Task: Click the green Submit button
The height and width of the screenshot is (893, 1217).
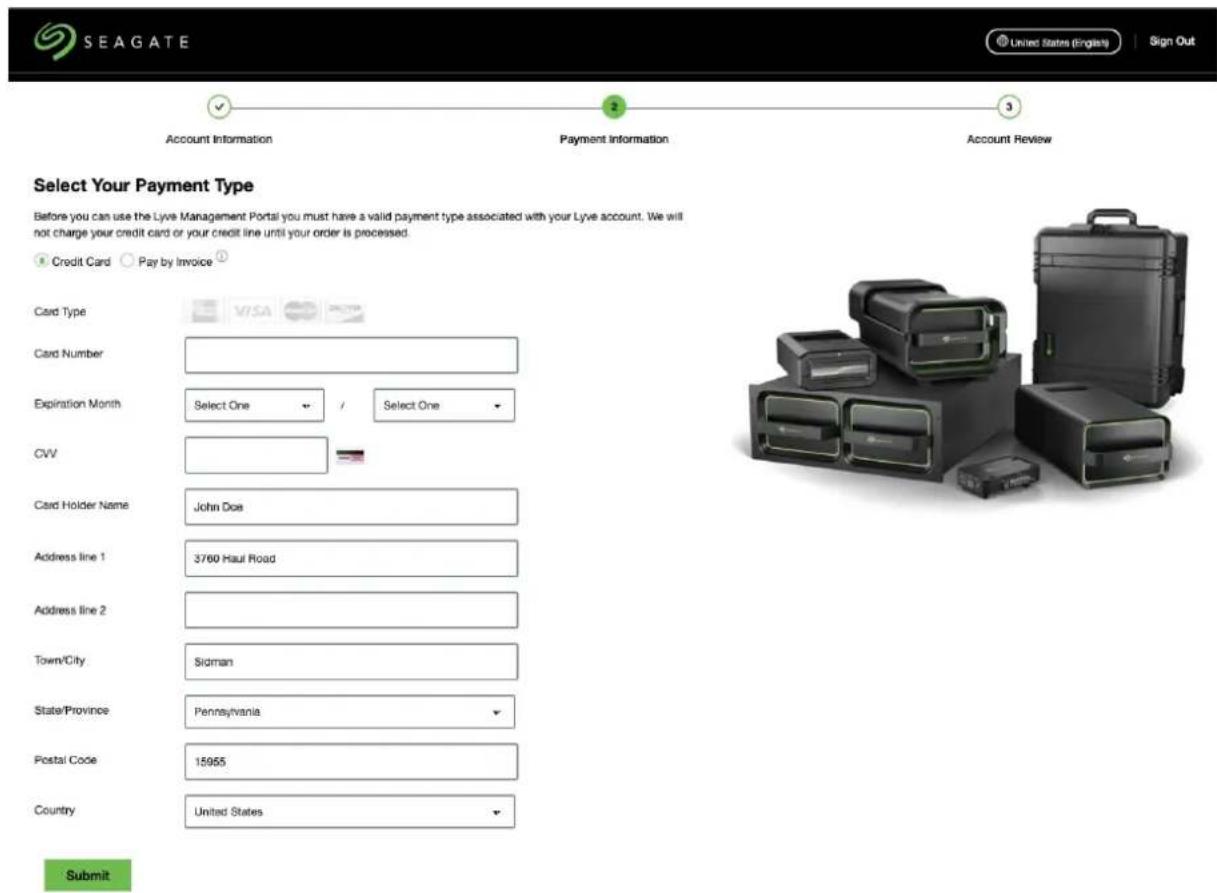Action: [88, 875]
